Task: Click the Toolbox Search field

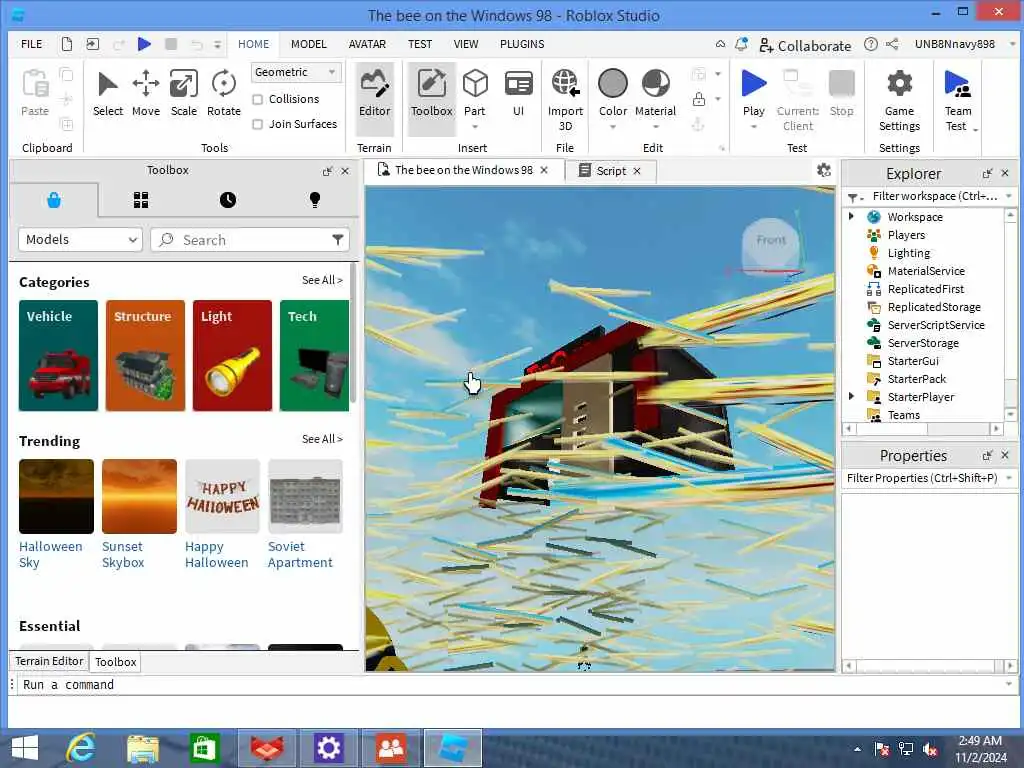Action: [250, 240]
